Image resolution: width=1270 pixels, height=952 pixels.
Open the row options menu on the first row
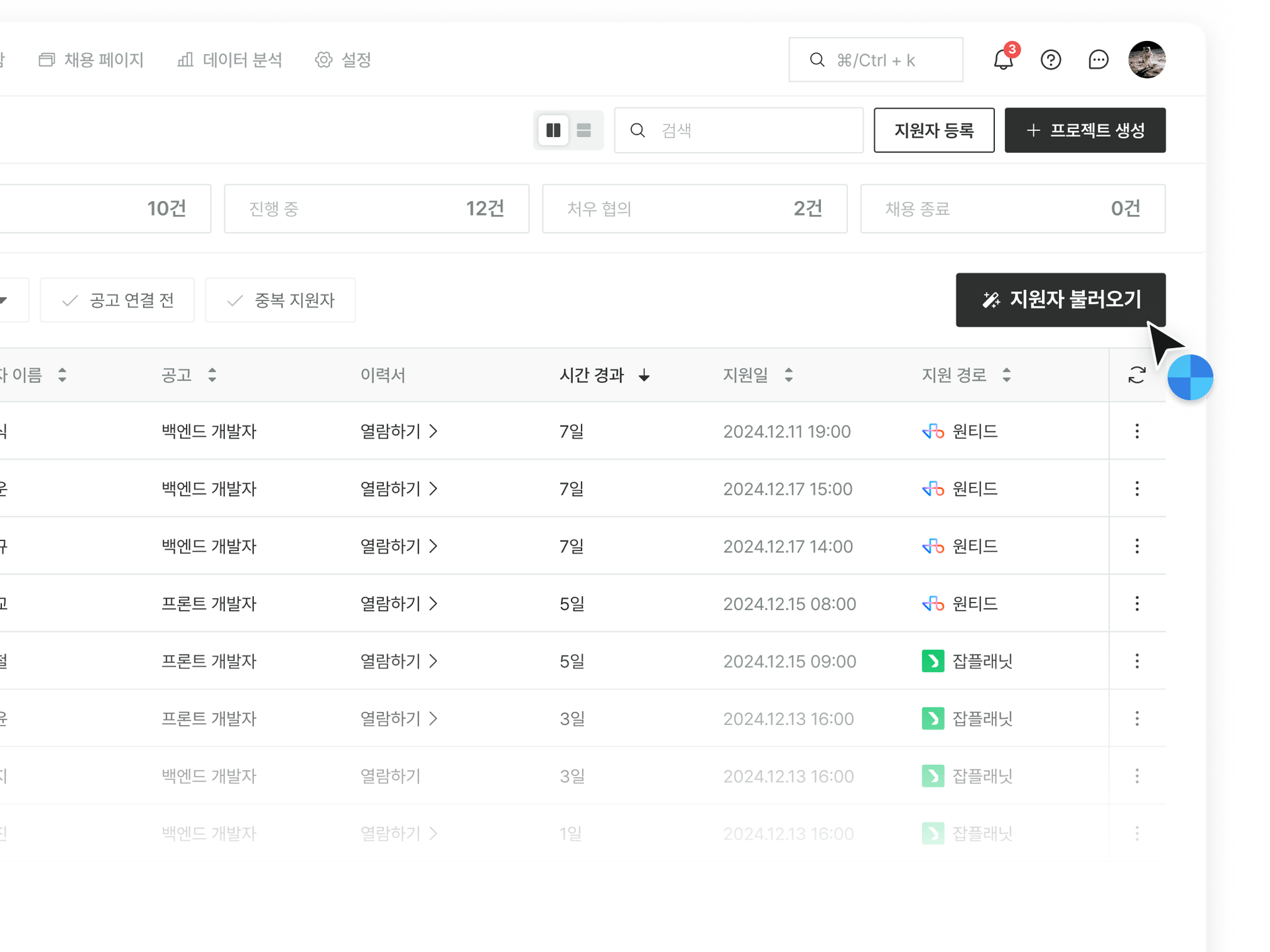[x=1137, y=431]
